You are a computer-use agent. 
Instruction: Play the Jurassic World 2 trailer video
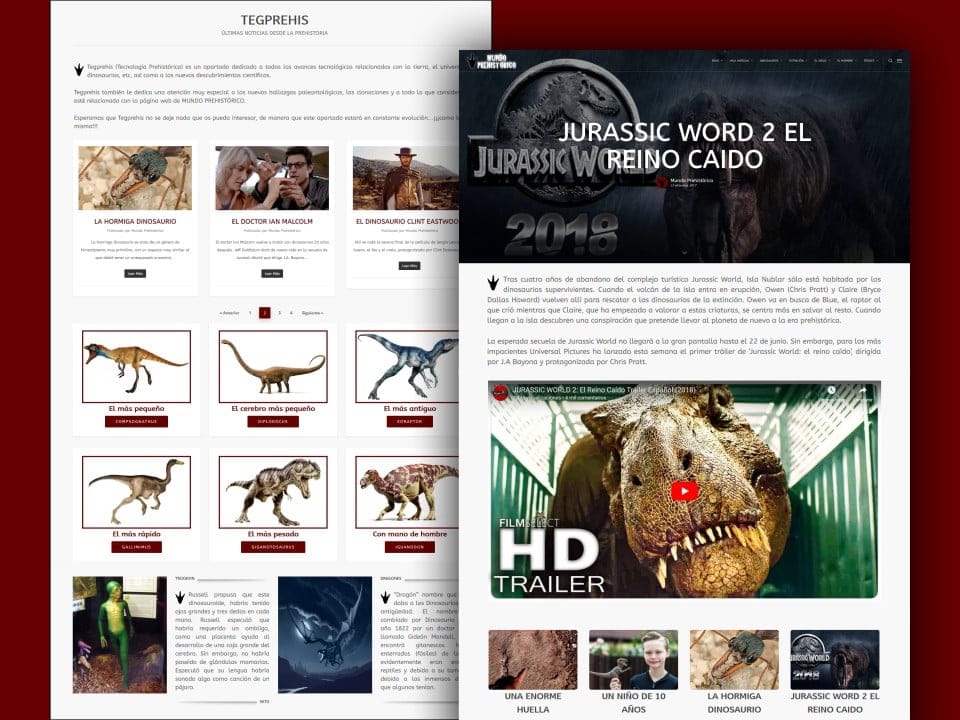click(684, 491)
